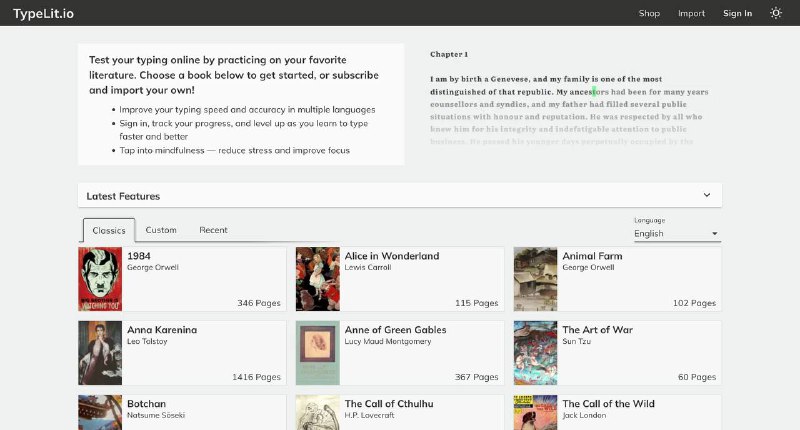Click The Art of War title
The width and height of the screenshot is (800, 430).
(x=597, y=330)
